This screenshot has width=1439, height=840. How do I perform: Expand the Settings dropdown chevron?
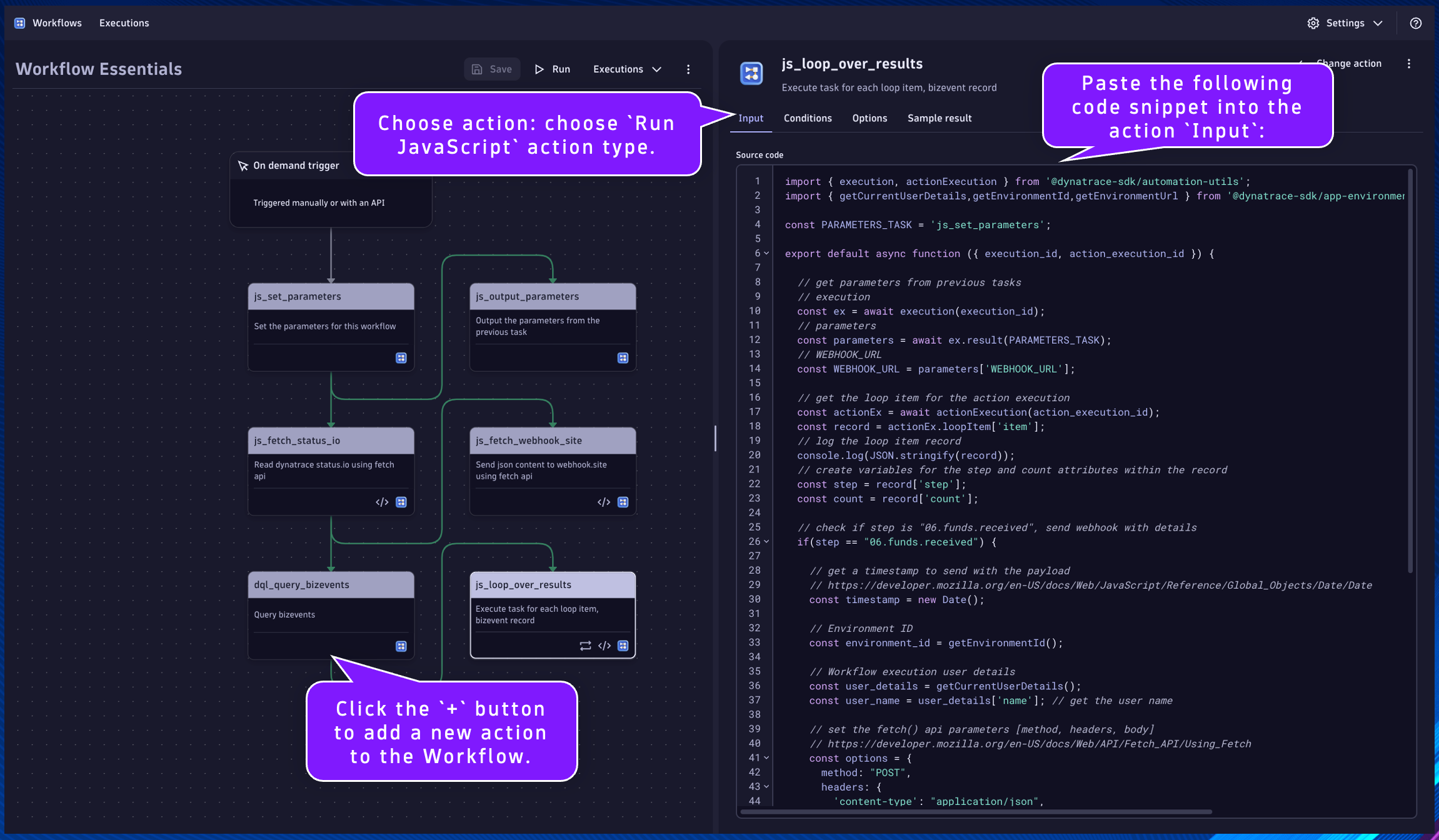click(1378, 23)
